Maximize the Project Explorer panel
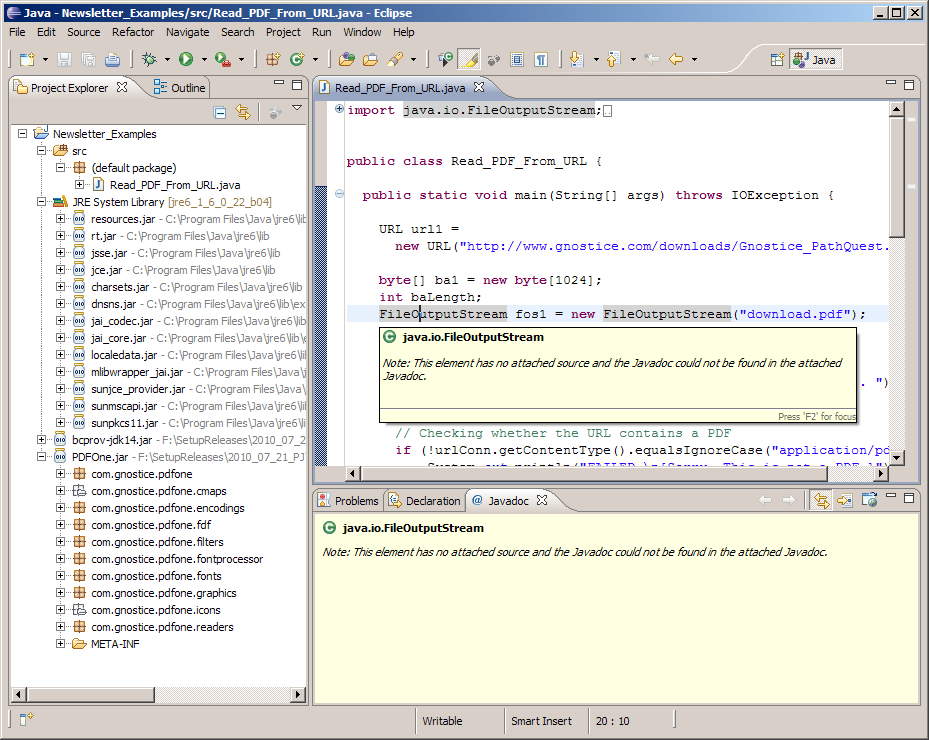This screenshot has width=929, height=740. coord(297,85)
